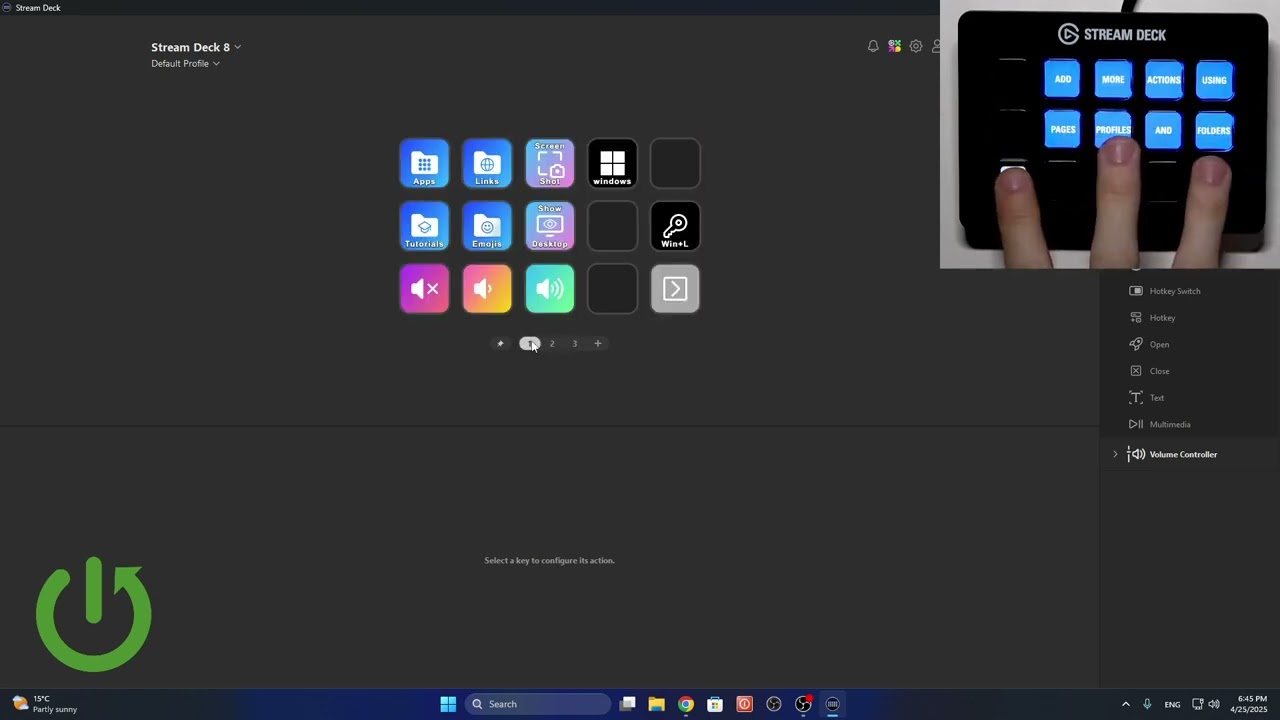
Task: Open the notifications bell
Action: 873,46
